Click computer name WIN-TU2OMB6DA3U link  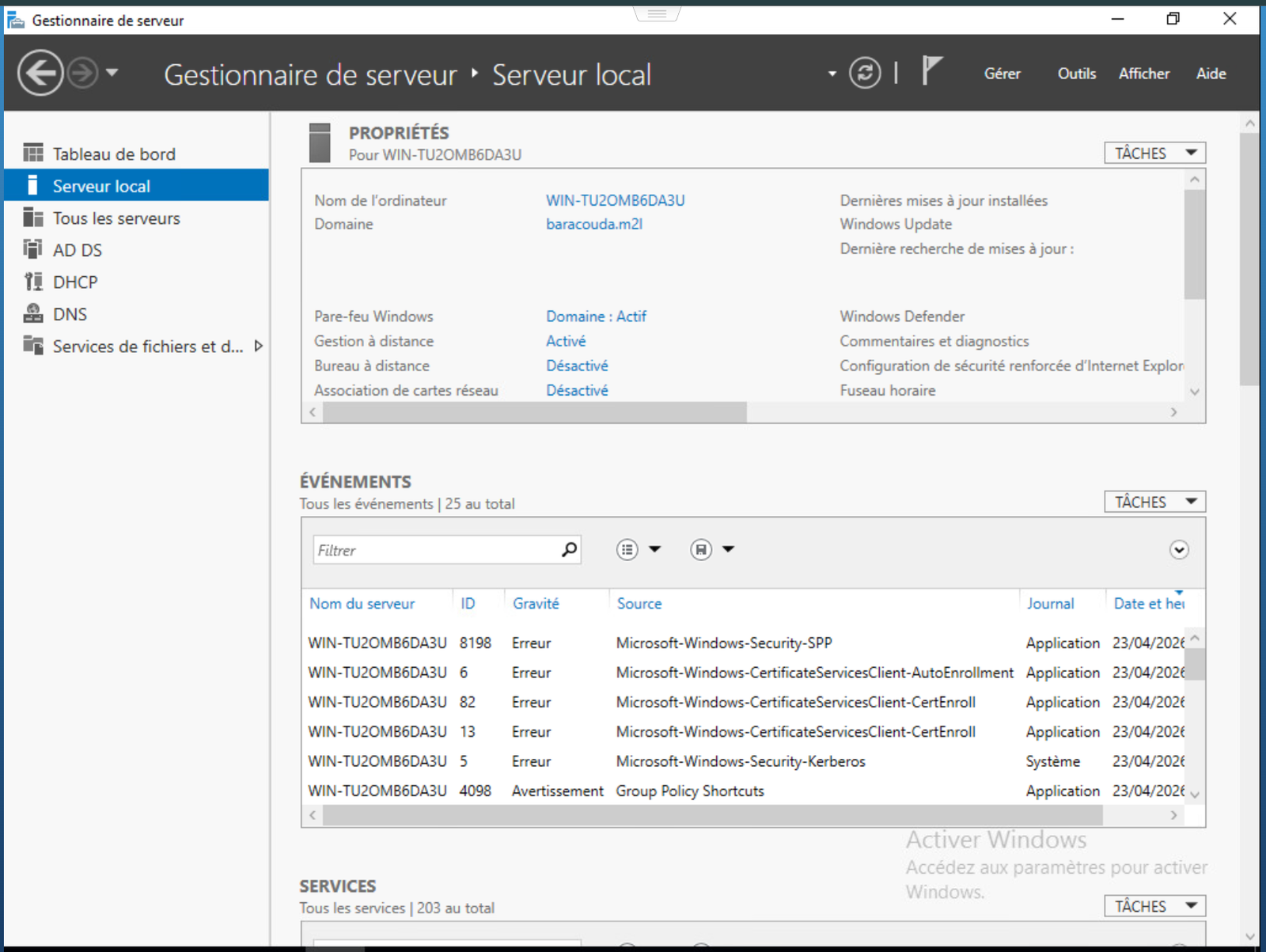(616, 200)
